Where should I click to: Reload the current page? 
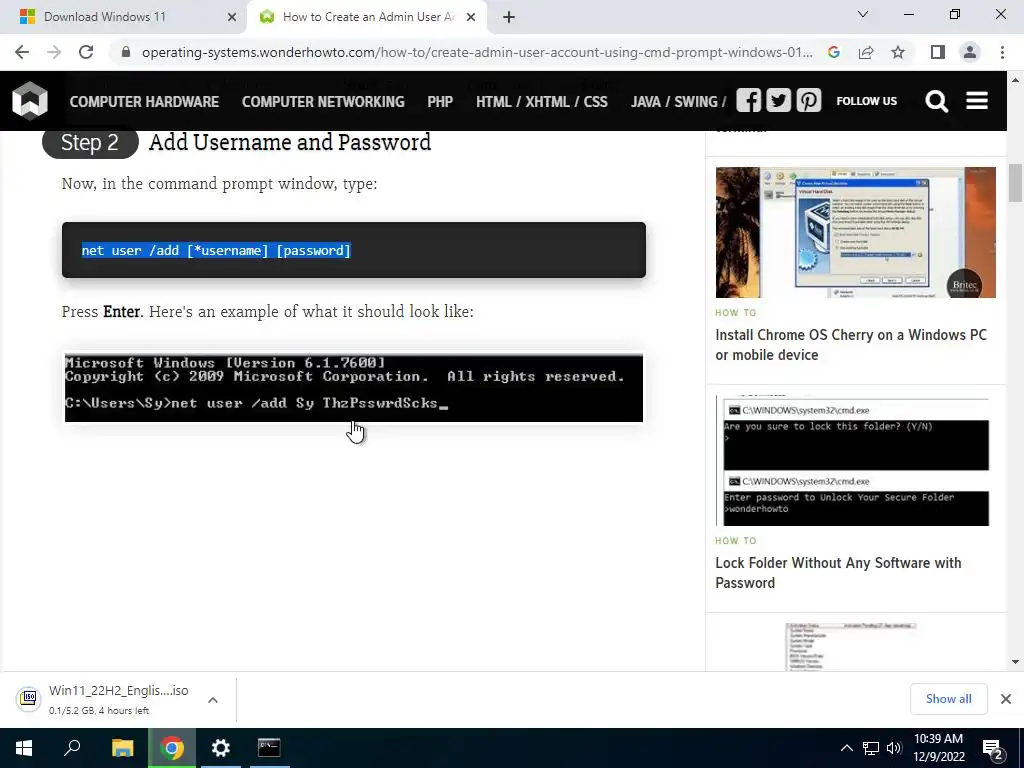click(86, 52)
